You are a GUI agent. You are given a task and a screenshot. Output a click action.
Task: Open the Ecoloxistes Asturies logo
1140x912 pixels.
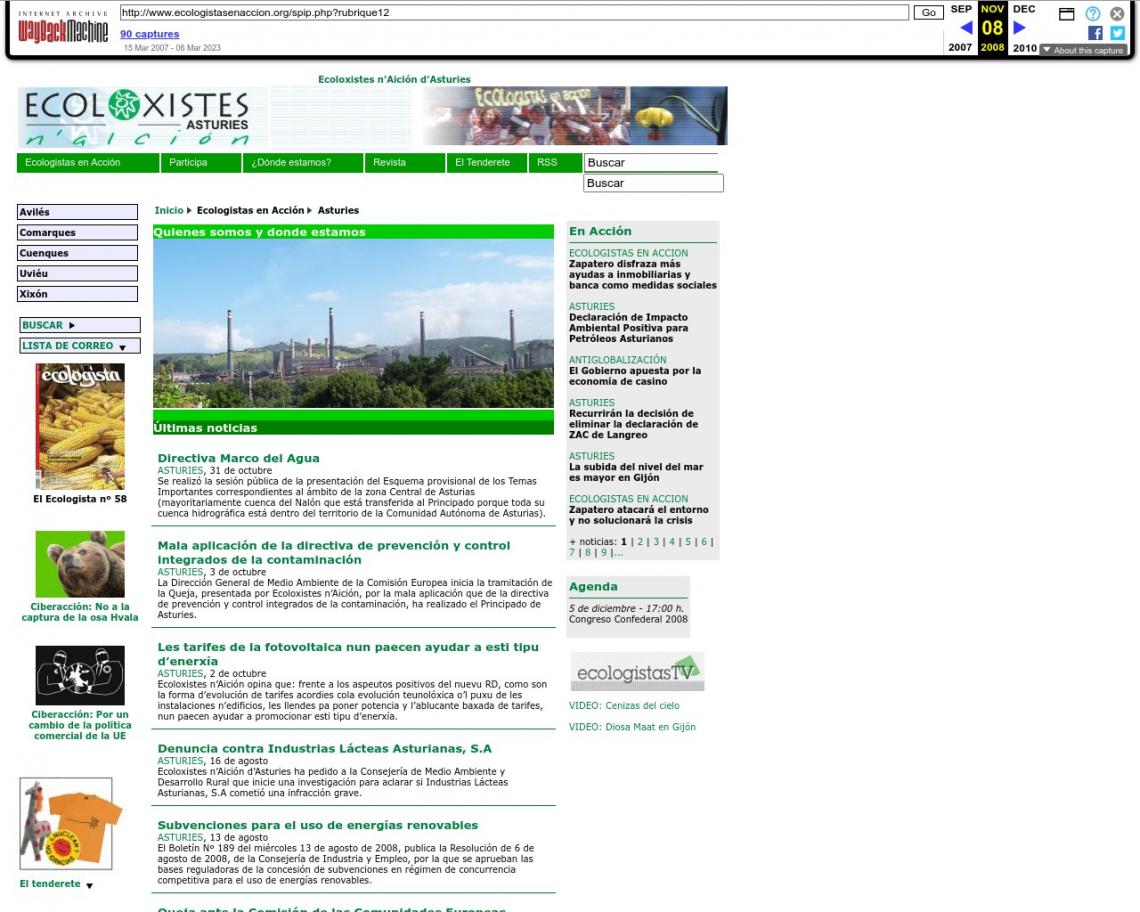pyautogui.click(x=142, y=117)
